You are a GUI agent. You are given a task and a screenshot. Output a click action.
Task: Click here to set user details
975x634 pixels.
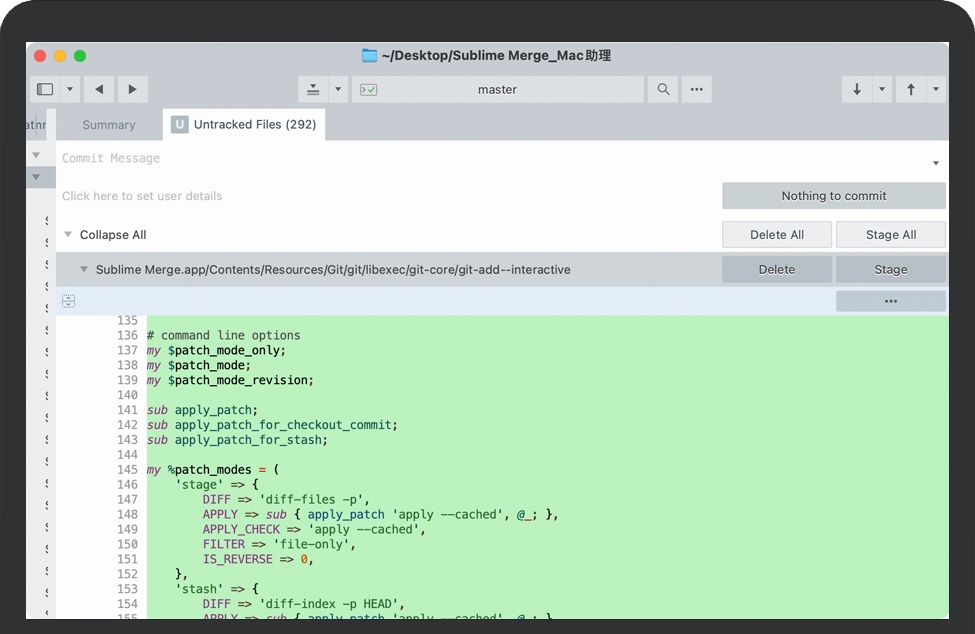tap(142, 196)
